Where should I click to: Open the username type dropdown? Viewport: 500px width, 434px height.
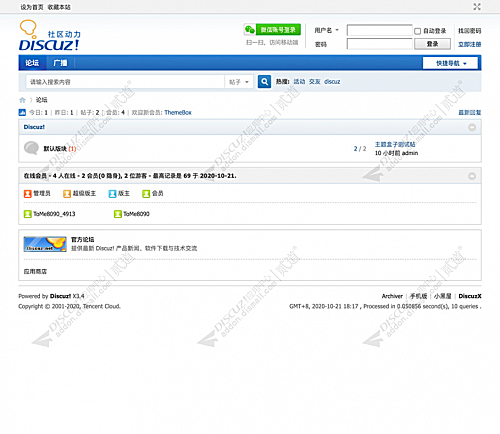point(327,30)
